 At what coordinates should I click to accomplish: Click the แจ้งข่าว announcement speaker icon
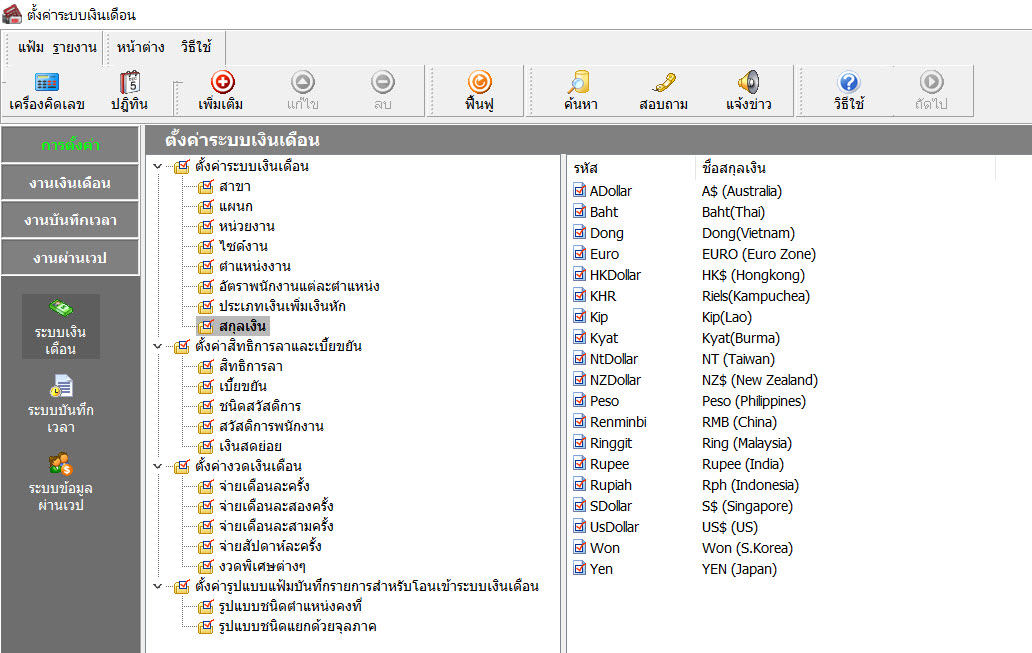748,82
